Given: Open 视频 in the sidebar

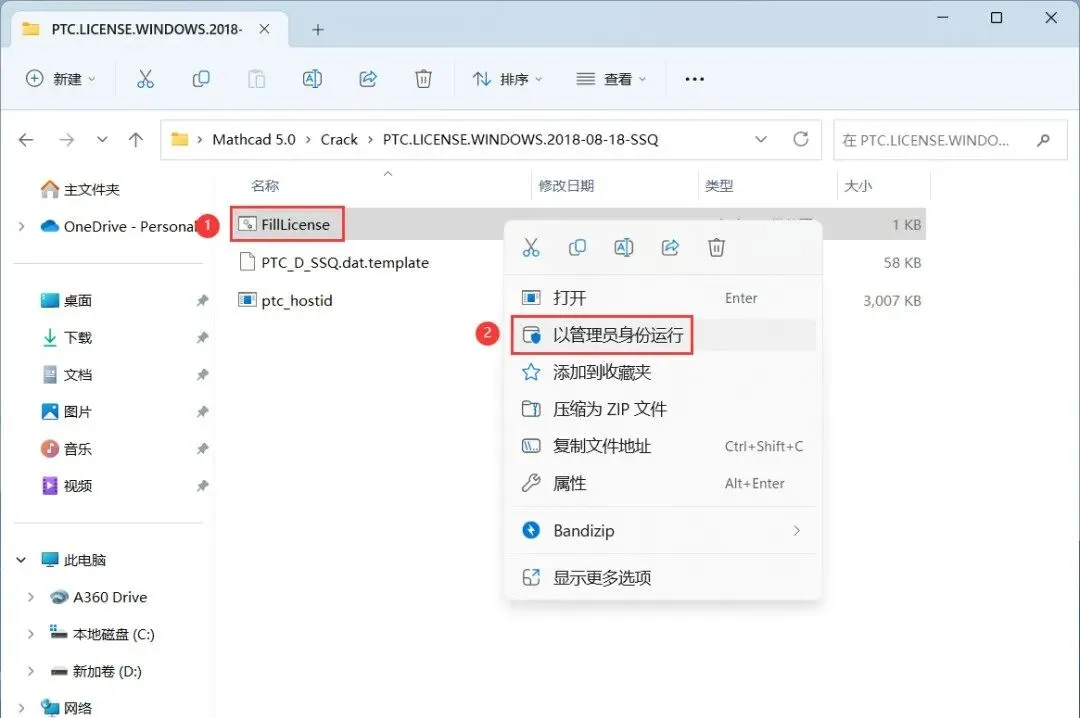Looking at the screenshot, I should 66,486.
